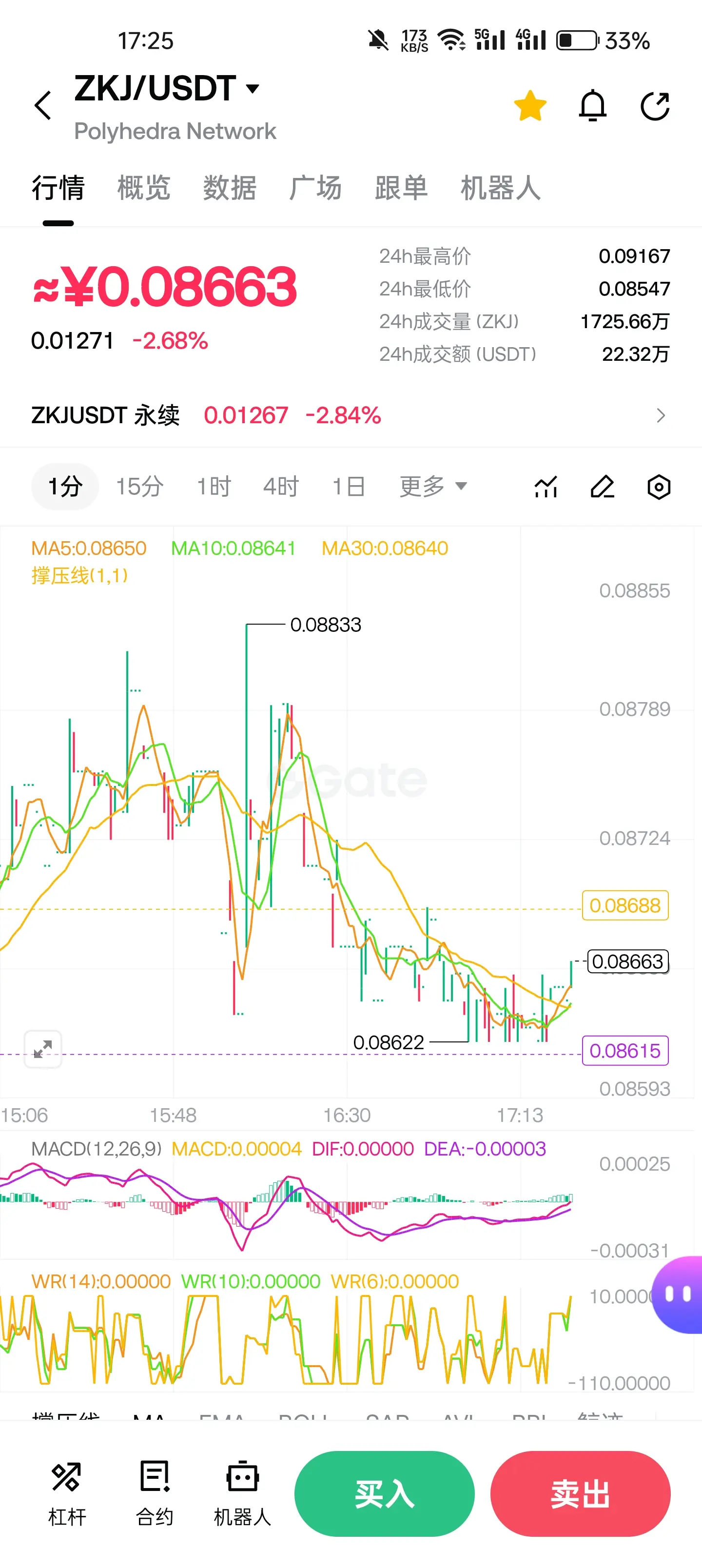
Task: Select the 跟单 tab
Action: pyautogui.click(x=401, y=188)
